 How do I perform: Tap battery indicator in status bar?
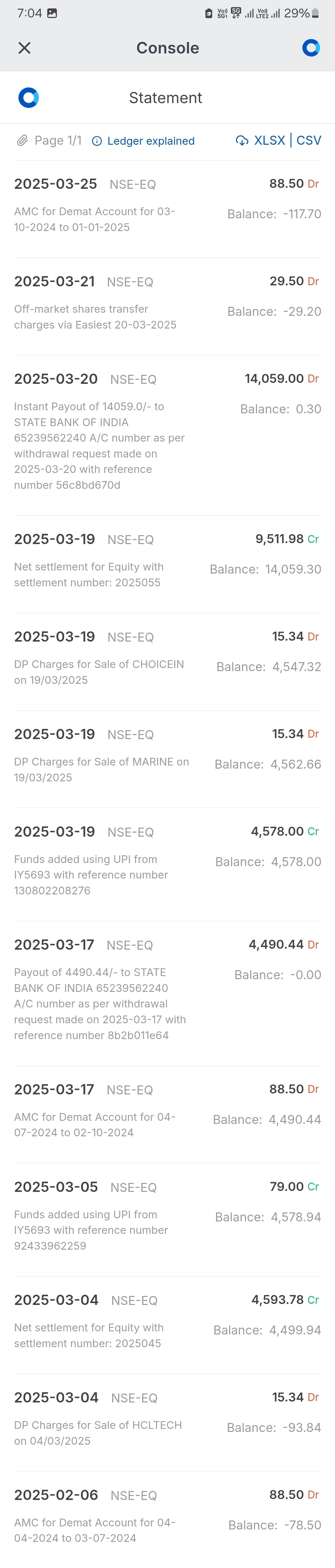click(315, 13)
